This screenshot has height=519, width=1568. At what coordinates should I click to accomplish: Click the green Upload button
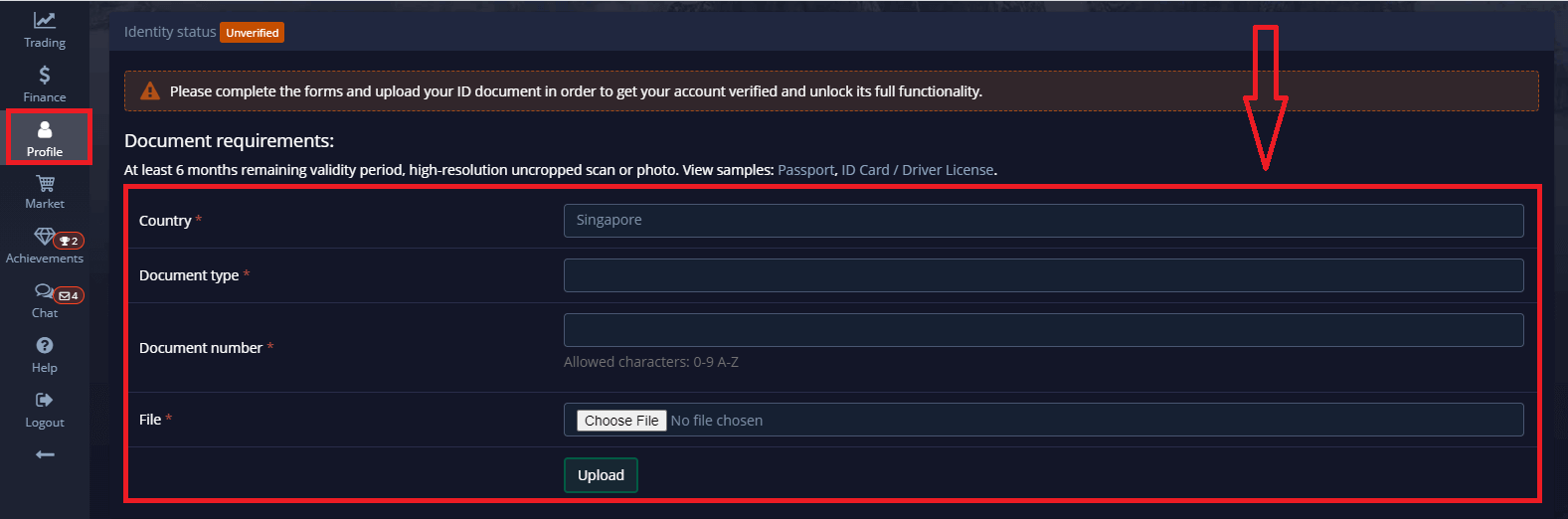click(601, 475)
